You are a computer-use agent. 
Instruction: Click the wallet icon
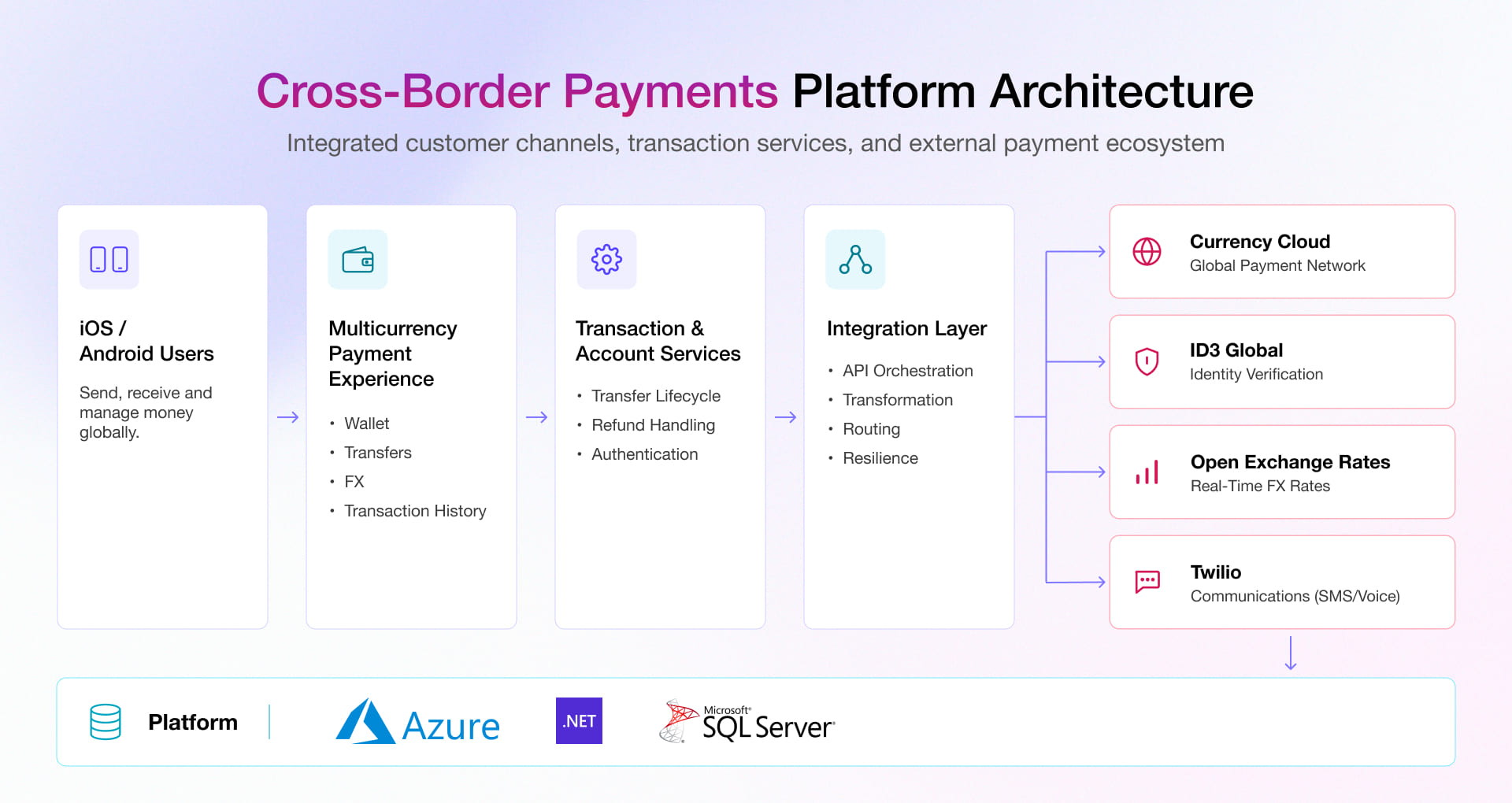pos(358,259)
